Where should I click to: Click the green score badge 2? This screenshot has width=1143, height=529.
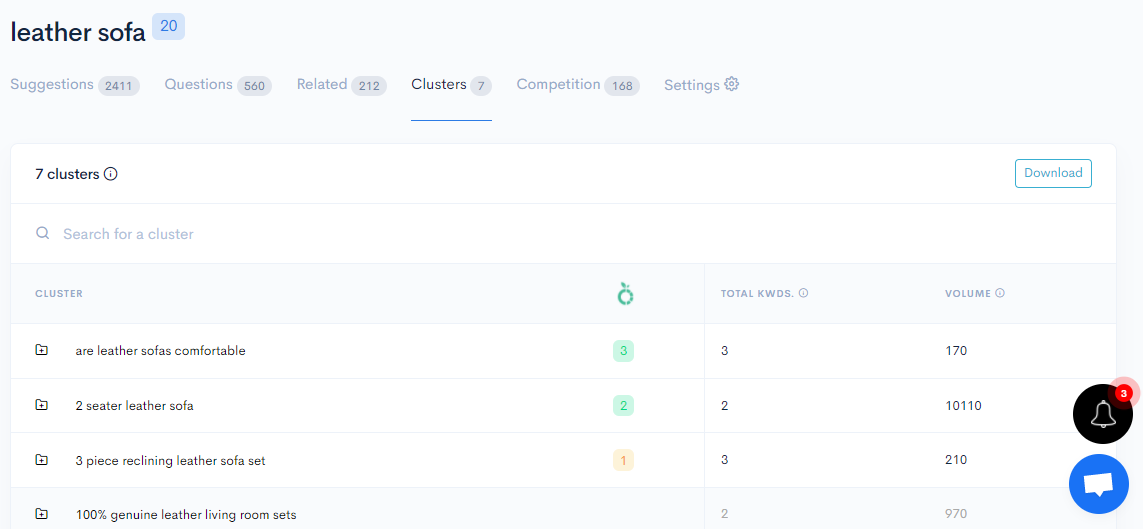[x=623, y=405]
